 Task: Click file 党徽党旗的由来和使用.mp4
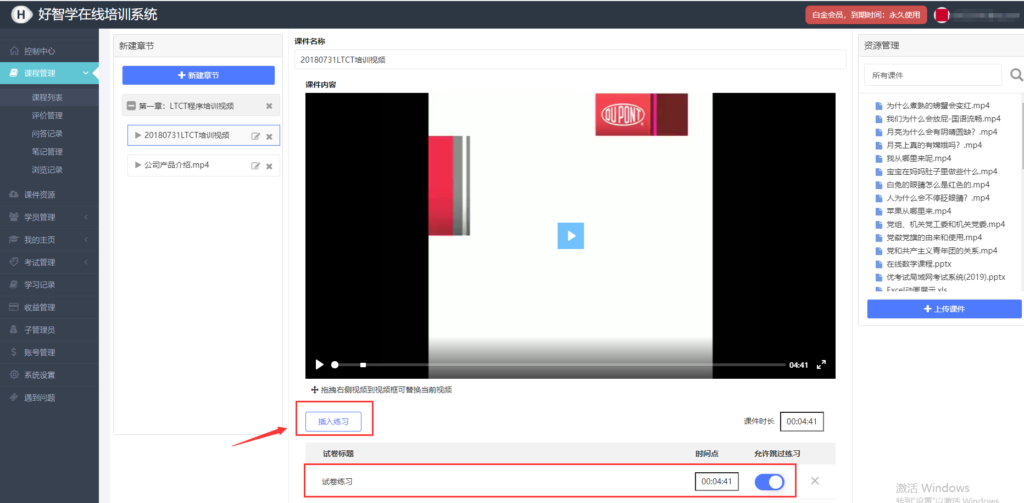pos(934,237)
